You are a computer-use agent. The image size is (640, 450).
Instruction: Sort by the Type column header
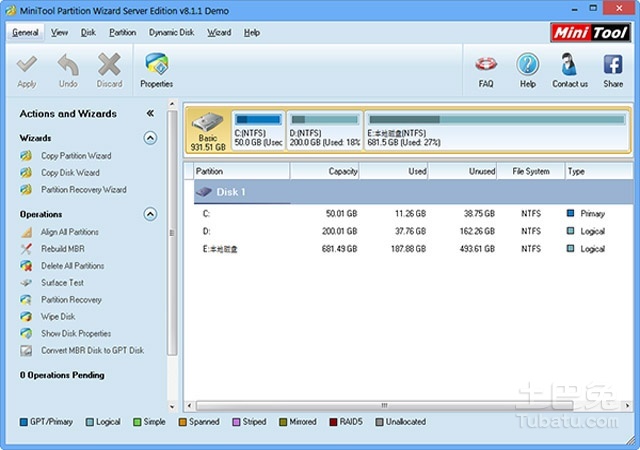599,171
